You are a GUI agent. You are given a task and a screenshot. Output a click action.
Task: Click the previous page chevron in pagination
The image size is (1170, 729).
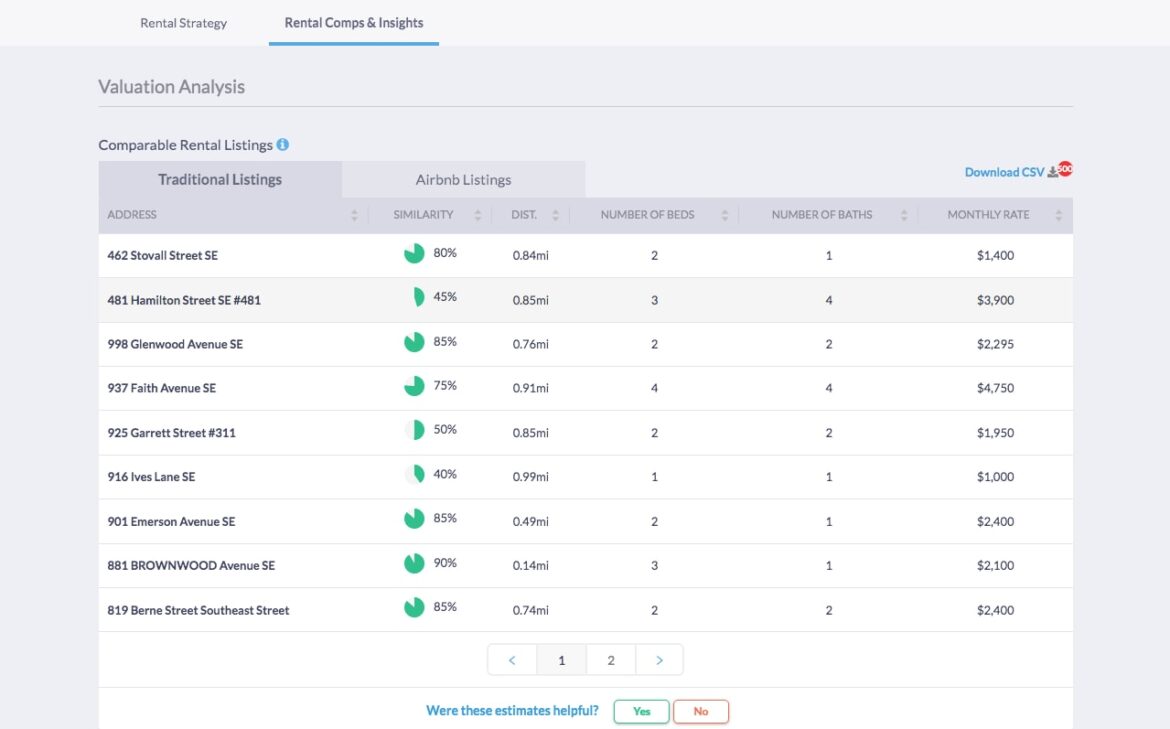[511, 659]
